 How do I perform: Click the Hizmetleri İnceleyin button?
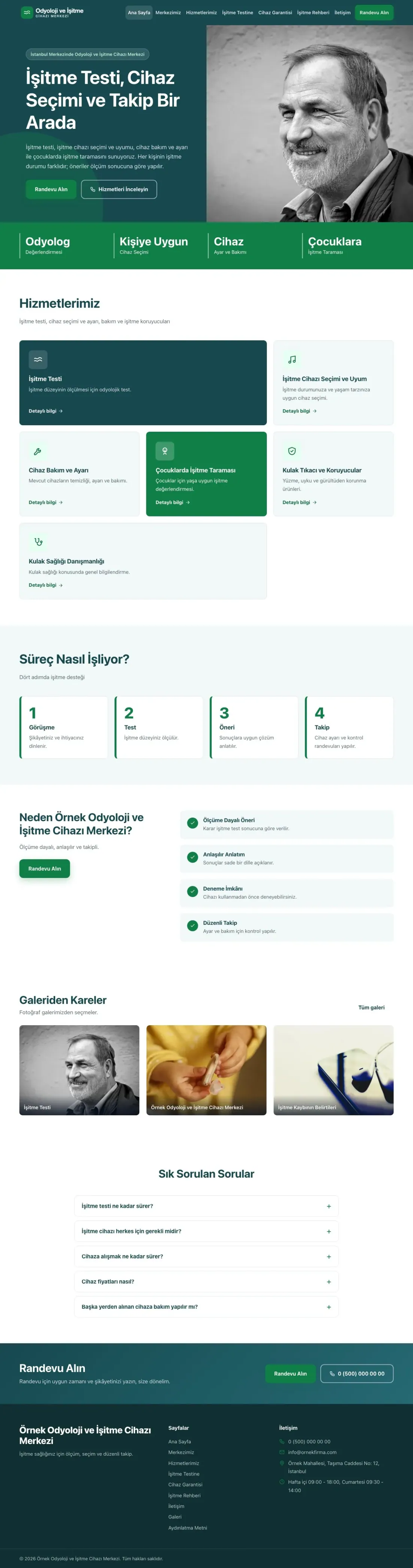(119, 189)
